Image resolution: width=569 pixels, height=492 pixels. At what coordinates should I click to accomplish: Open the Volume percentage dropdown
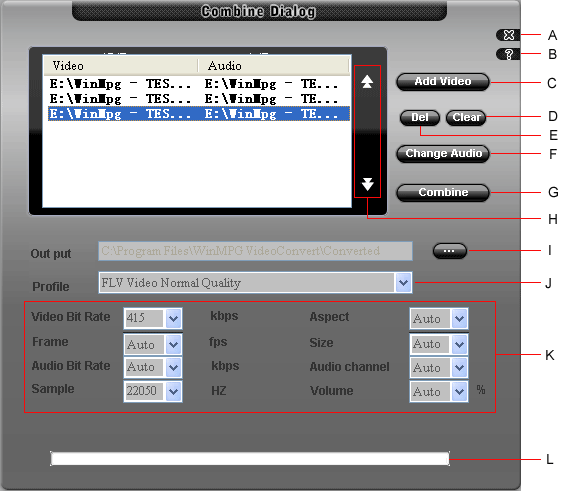tap(459, 391)
